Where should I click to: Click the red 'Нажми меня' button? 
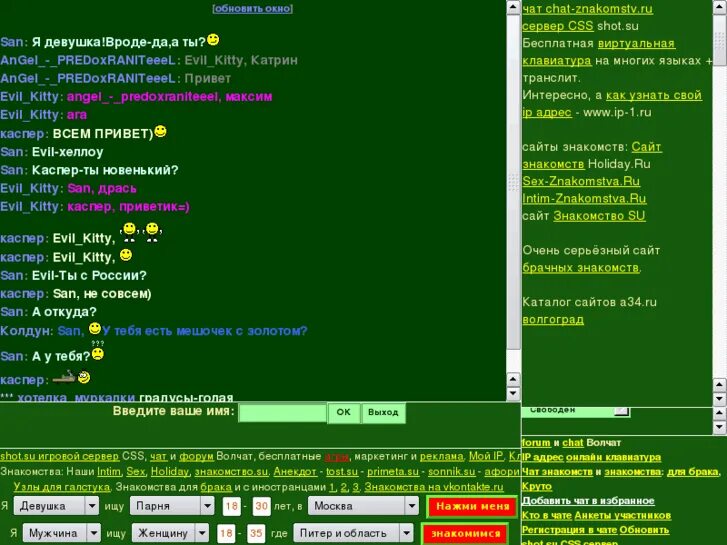coord(472,507)
